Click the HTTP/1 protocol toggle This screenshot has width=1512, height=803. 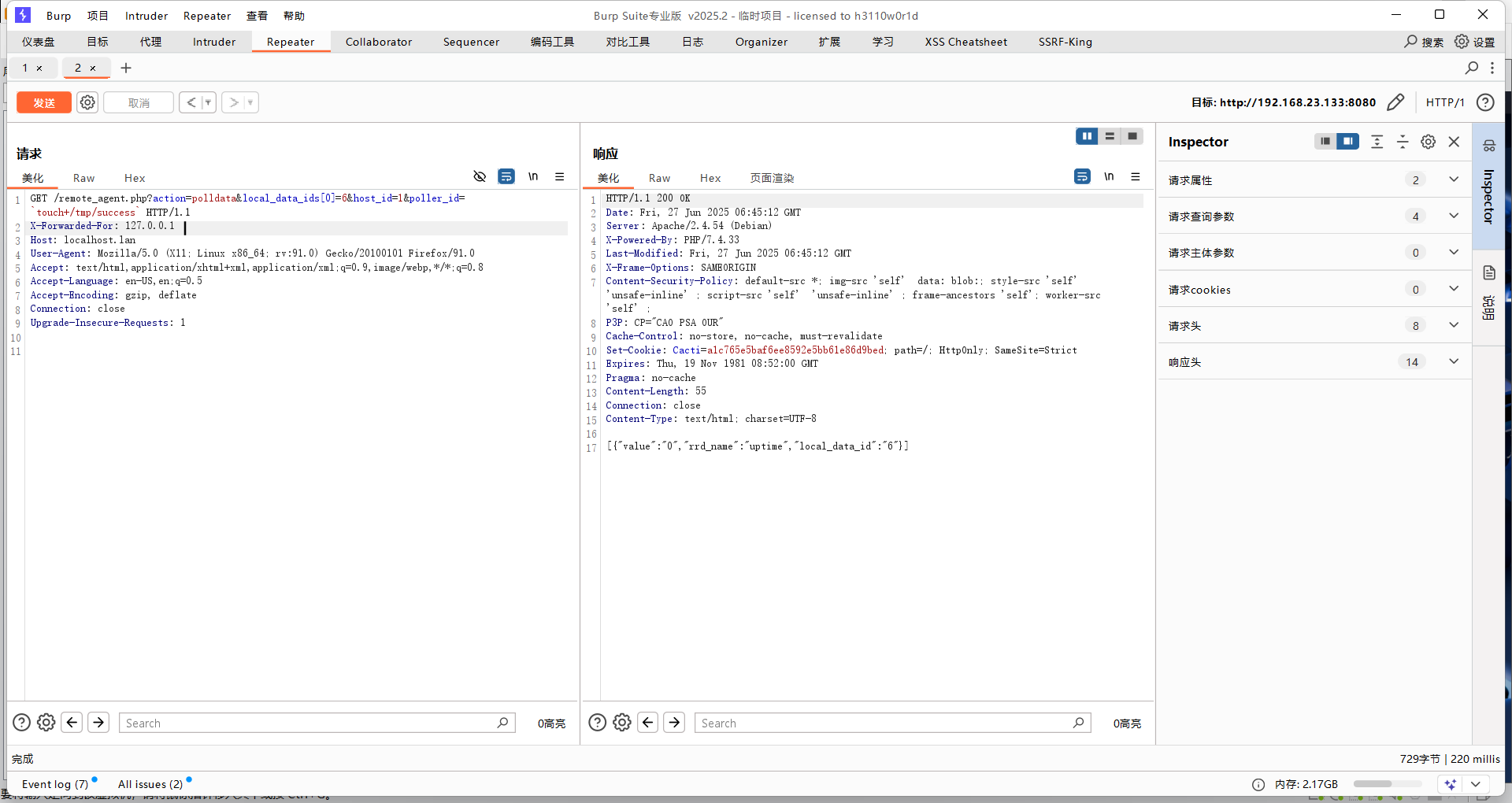(1445, 102)
